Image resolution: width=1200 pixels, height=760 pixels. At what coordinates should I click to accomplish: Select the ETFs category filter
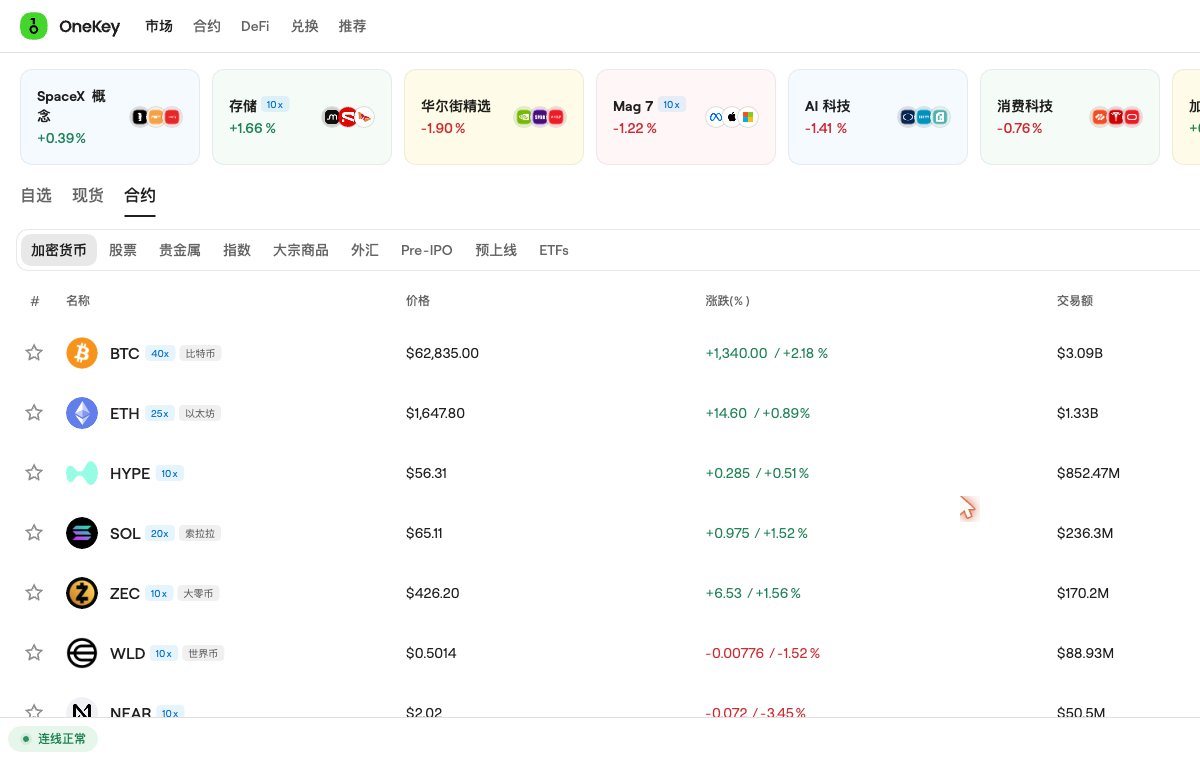click(x=554, y=250)
